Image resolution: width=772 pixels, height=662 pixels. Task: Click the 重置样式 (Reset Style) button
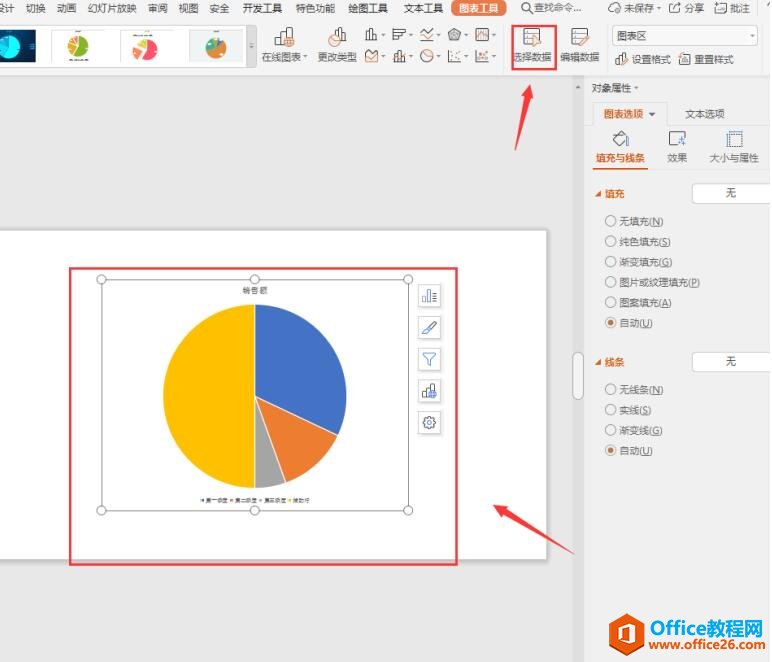click(x=707, y=60)
